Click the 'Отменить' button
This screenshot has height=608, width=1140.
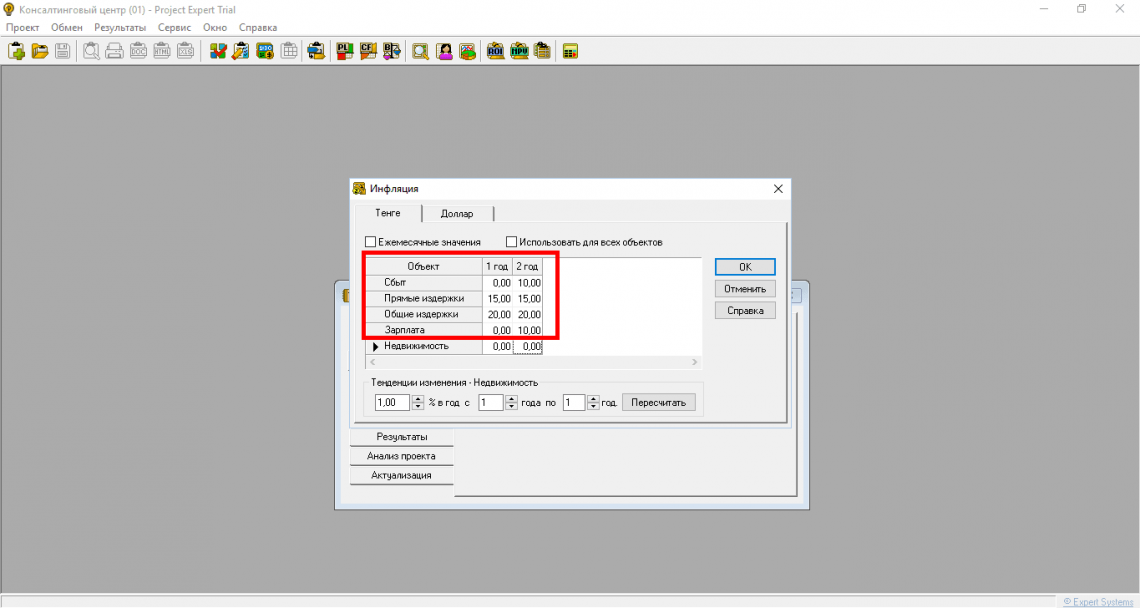click(745, 289)
